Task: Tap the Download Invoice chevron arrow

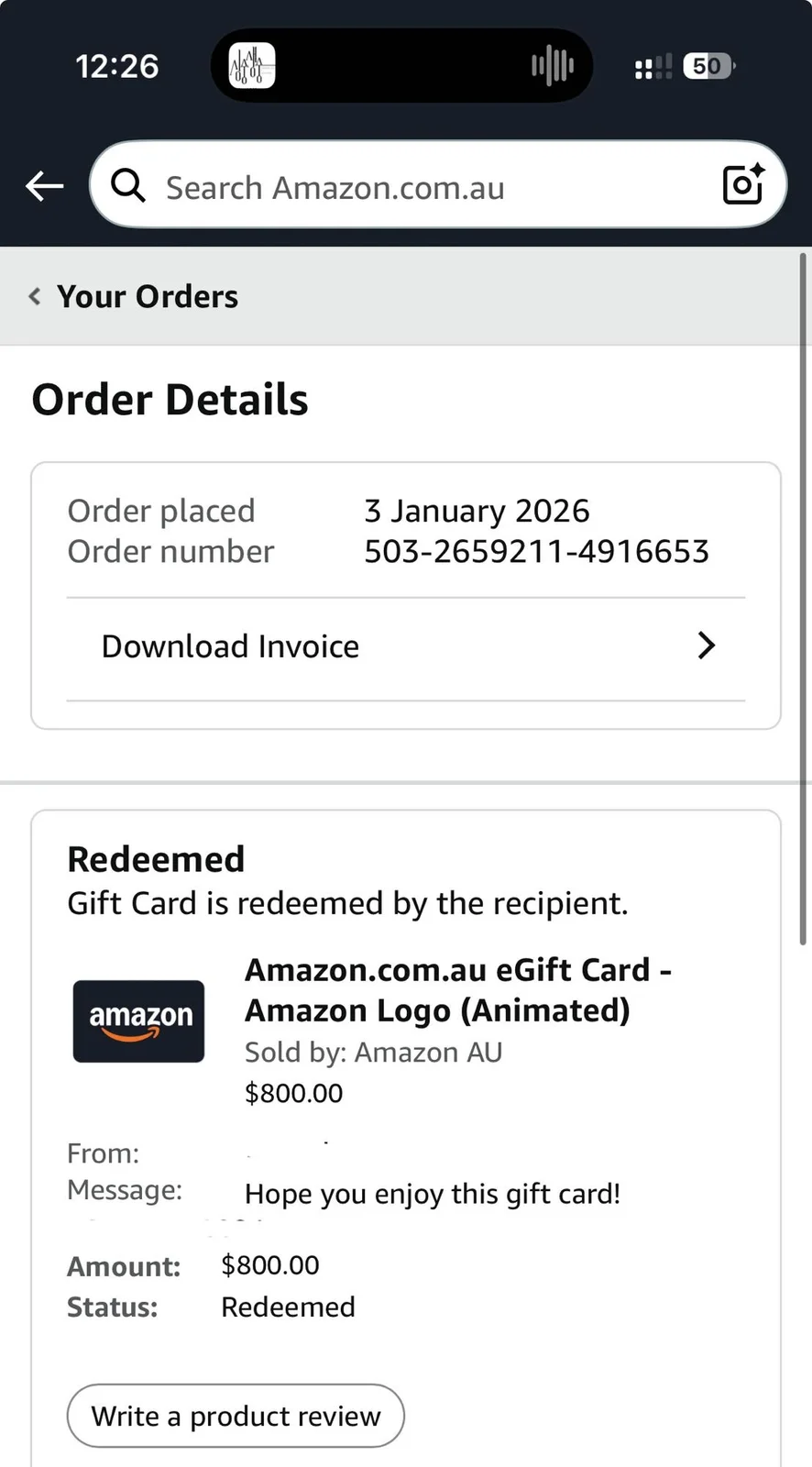Action: [706, 645]
